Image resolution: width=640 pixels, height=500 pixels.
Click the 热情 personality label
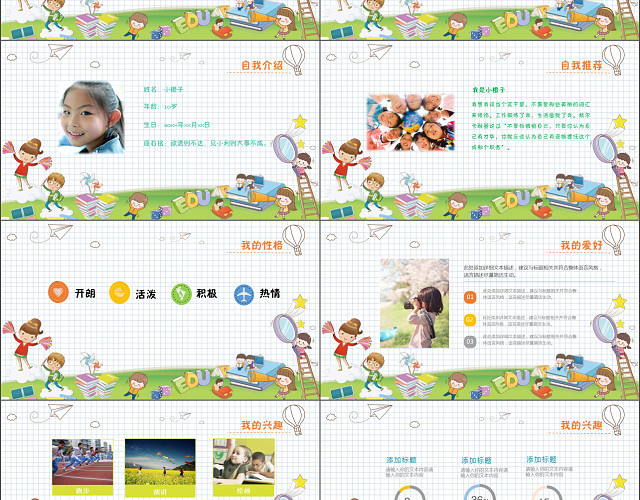(270, 293)
